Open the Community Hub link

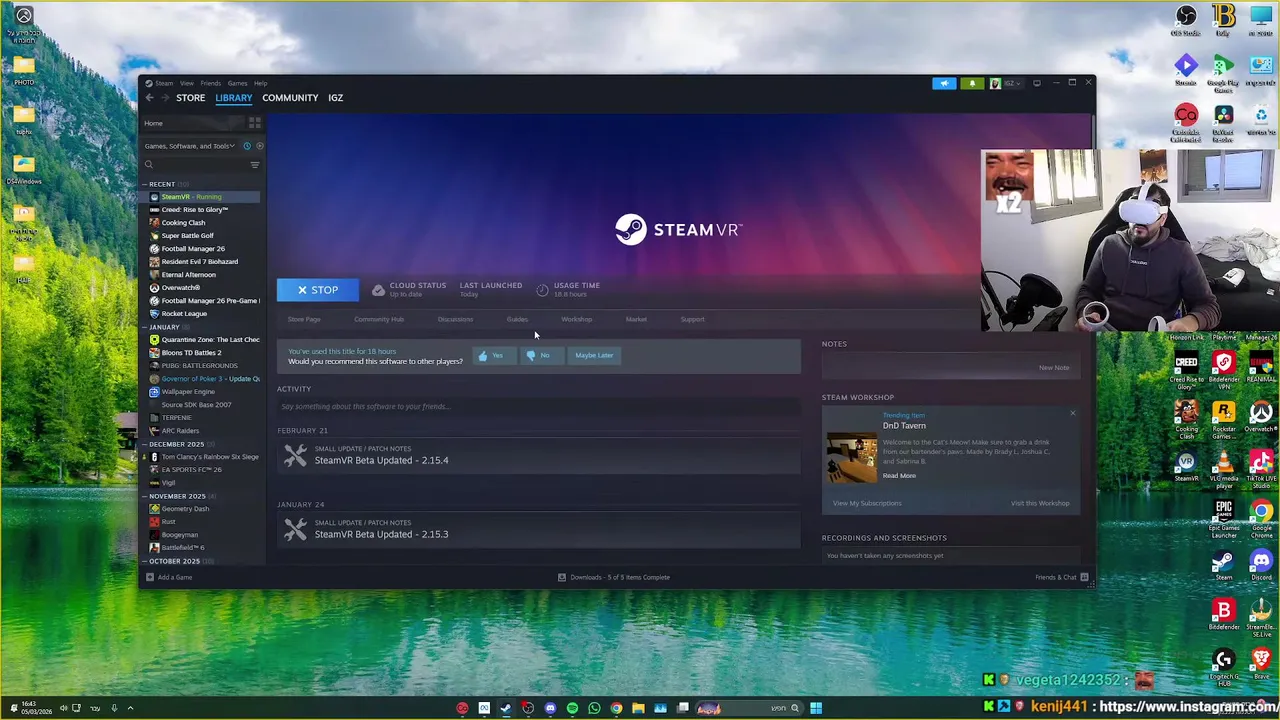[379, 320]
